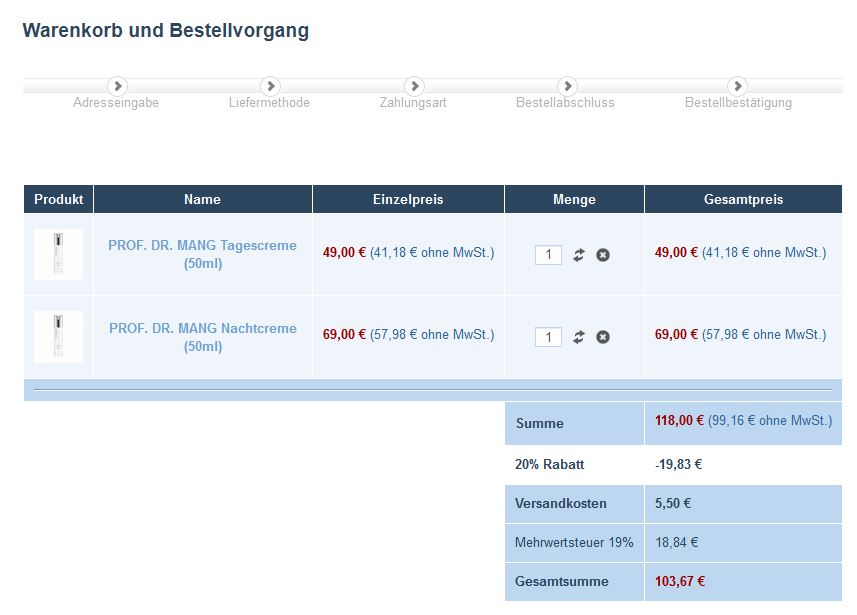Focus the Tagescreme quantity field
Viewport: 857px width, 615px height.
549,255
